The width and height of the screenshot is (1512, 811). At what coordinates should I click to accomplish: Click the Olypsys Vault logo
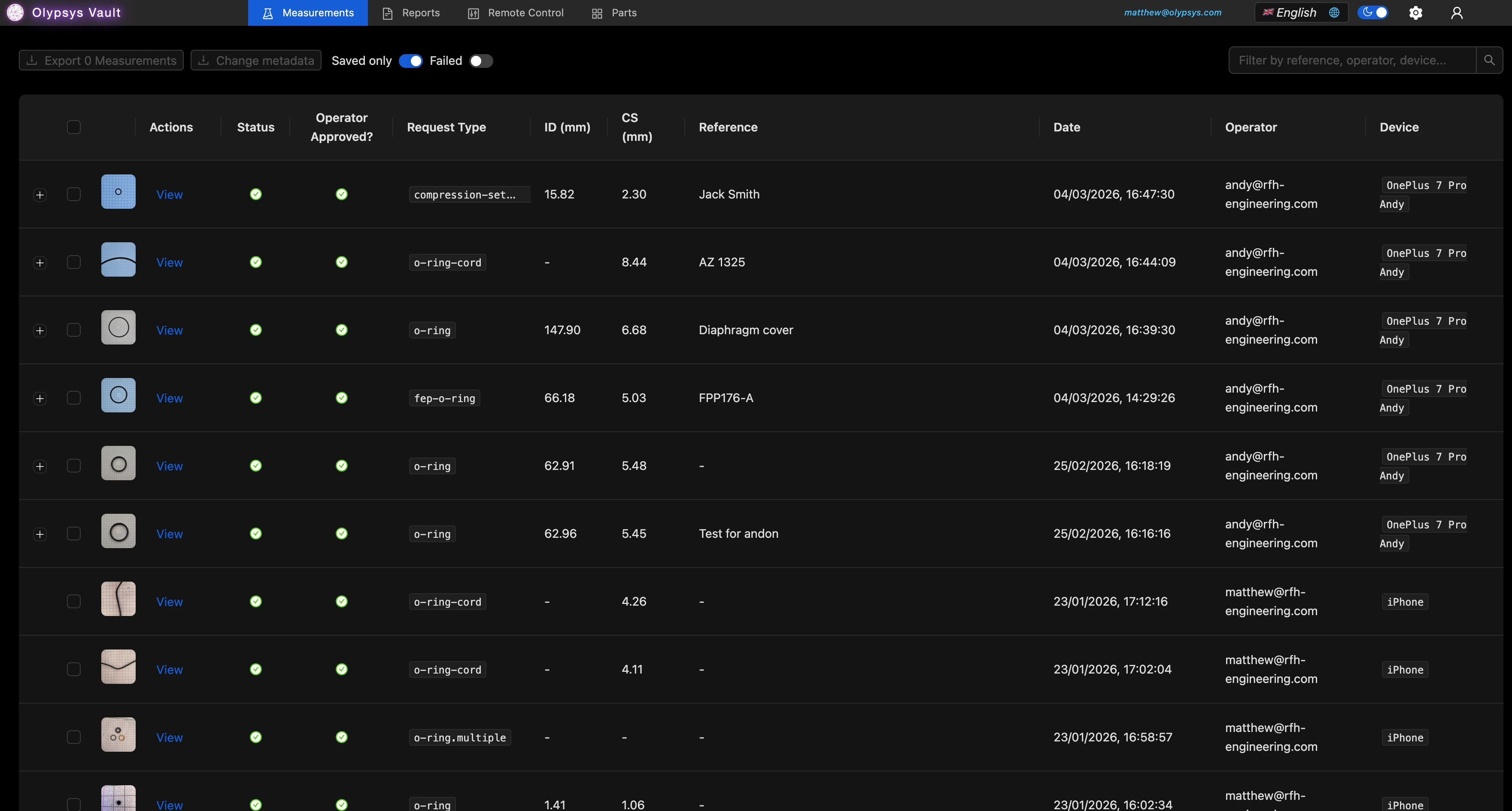point(64,12)
